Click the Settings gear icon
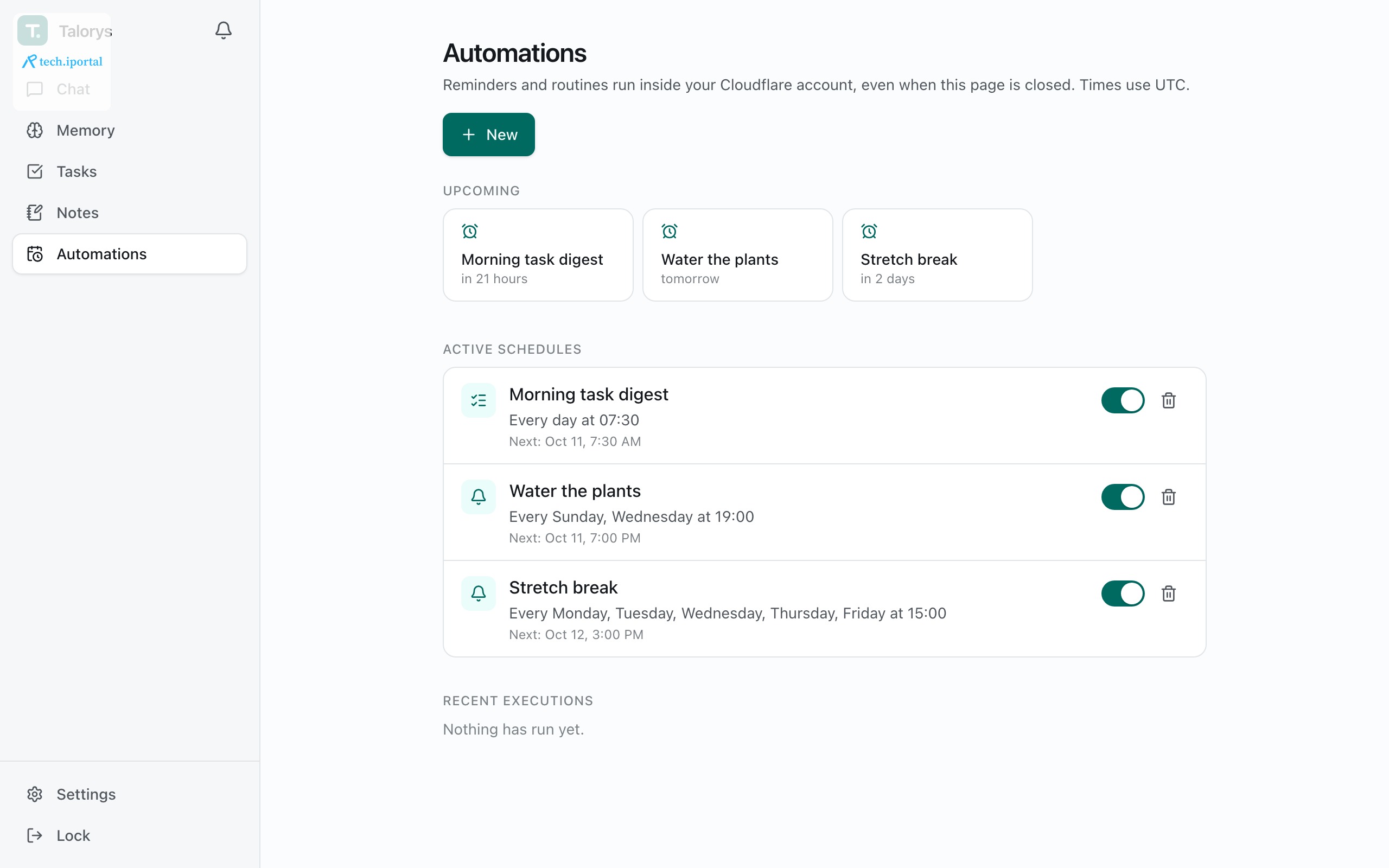The image size is (1389, 868). (35, 794)
